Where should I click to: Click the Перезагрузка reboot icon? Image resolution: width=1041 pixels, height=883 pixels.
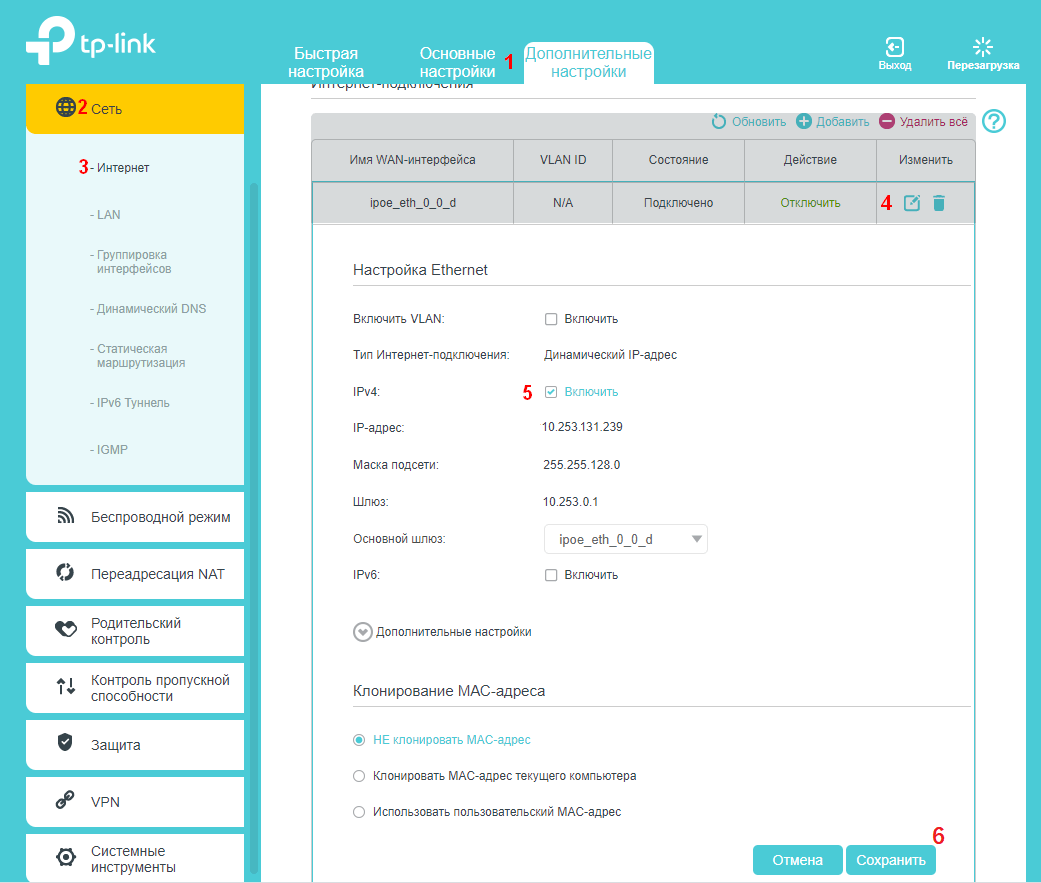click(x=983, y=47)
